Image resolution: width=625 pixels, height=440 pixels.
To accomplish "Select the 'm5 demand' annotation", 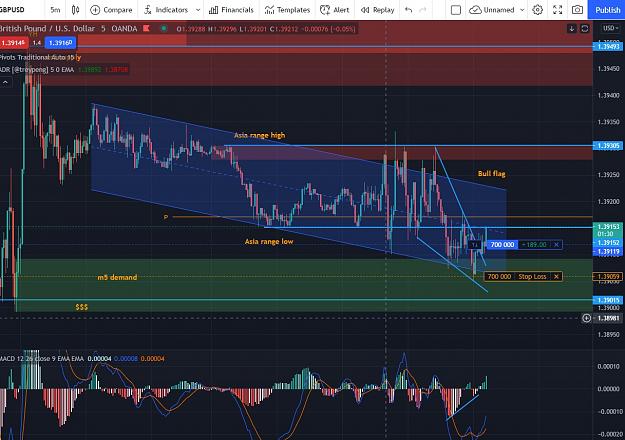I will (x=117, y=277).
